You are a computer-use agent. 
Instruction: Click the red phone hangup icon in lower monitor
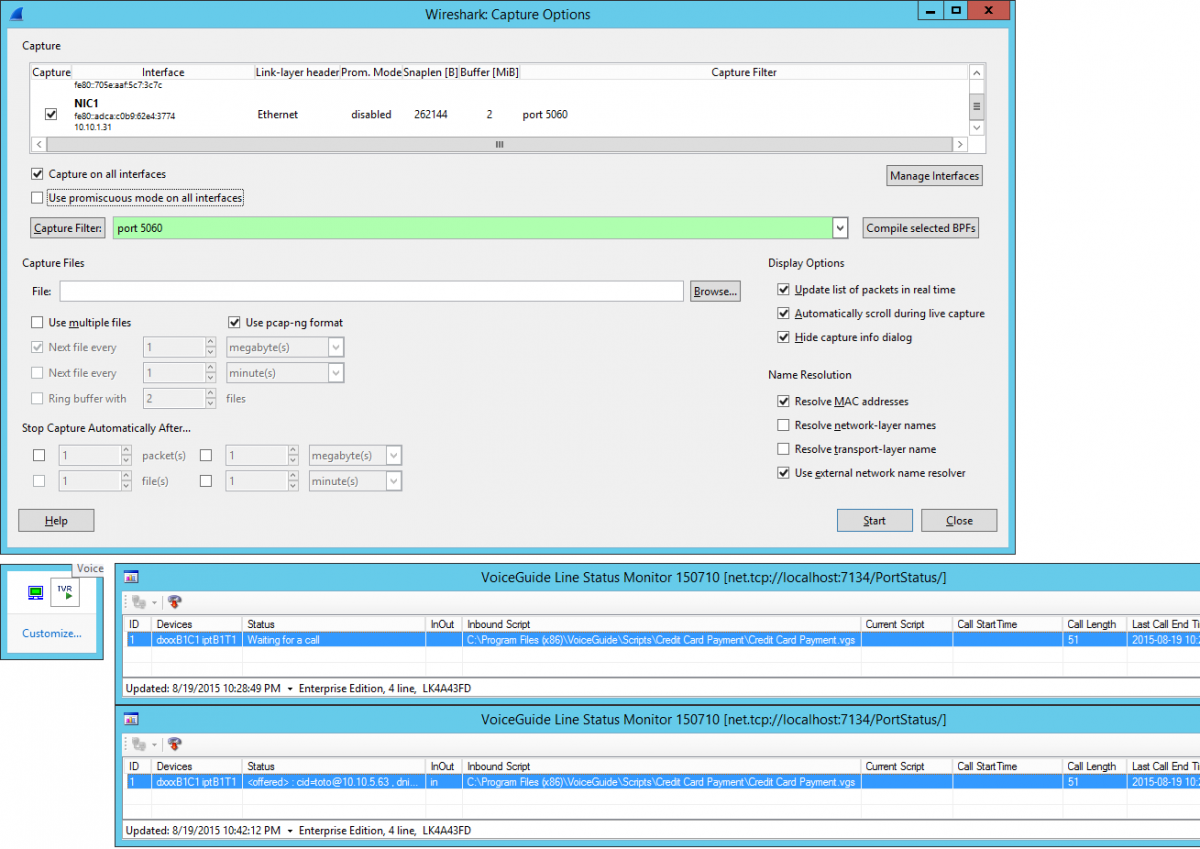click(174, 744)
